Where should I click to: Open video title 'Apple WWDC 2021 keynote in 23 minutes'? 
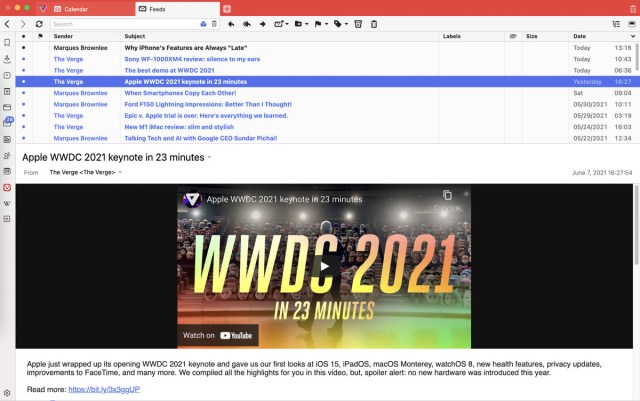click(284, 199)
